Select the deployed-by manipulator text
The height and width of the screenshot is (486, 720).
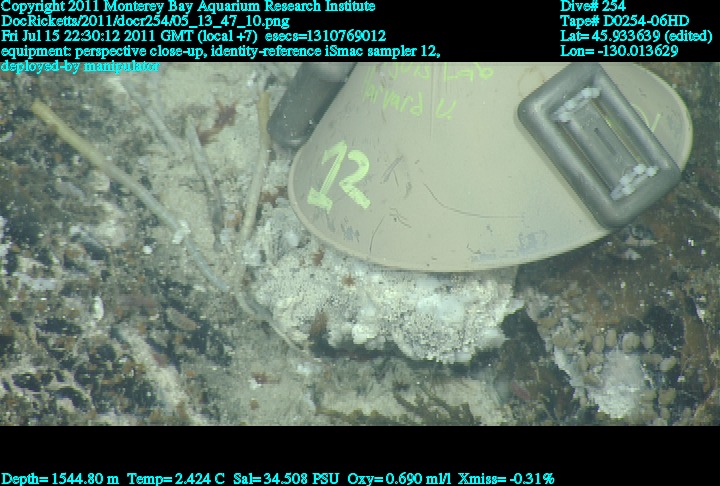click(x=80, y=66)
